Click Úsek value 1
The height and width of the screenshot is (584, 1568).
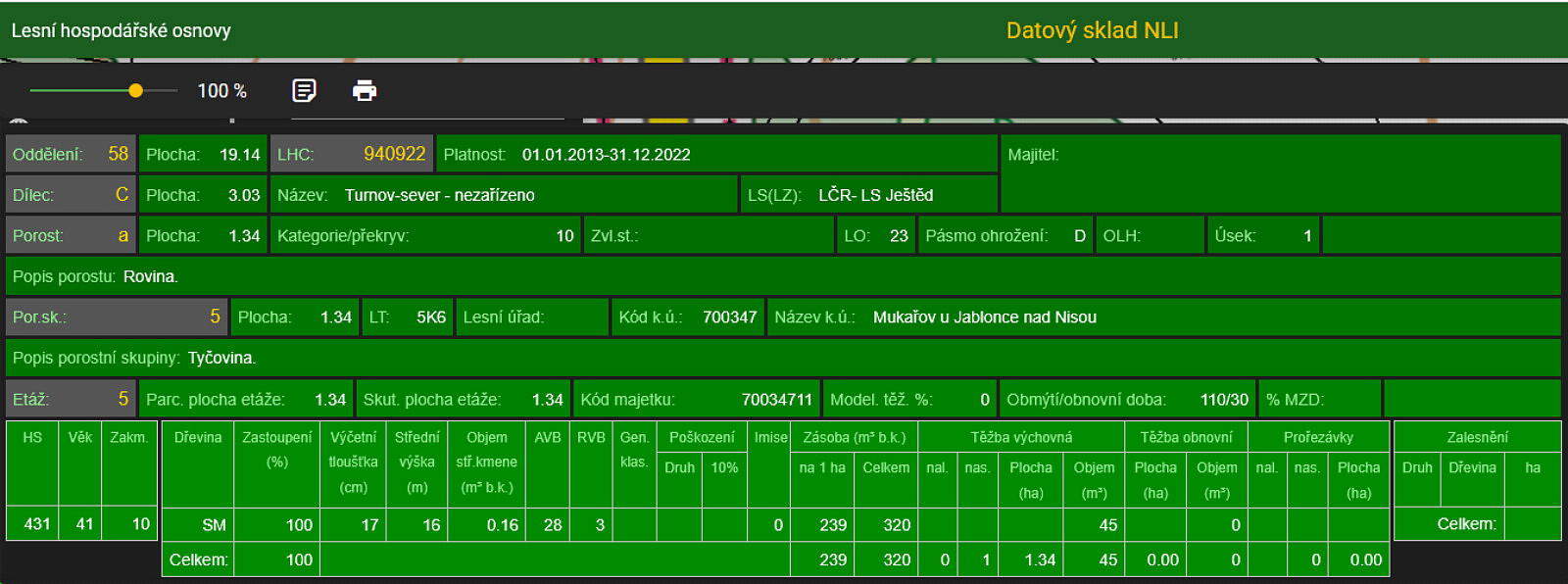click(1307, 236)
